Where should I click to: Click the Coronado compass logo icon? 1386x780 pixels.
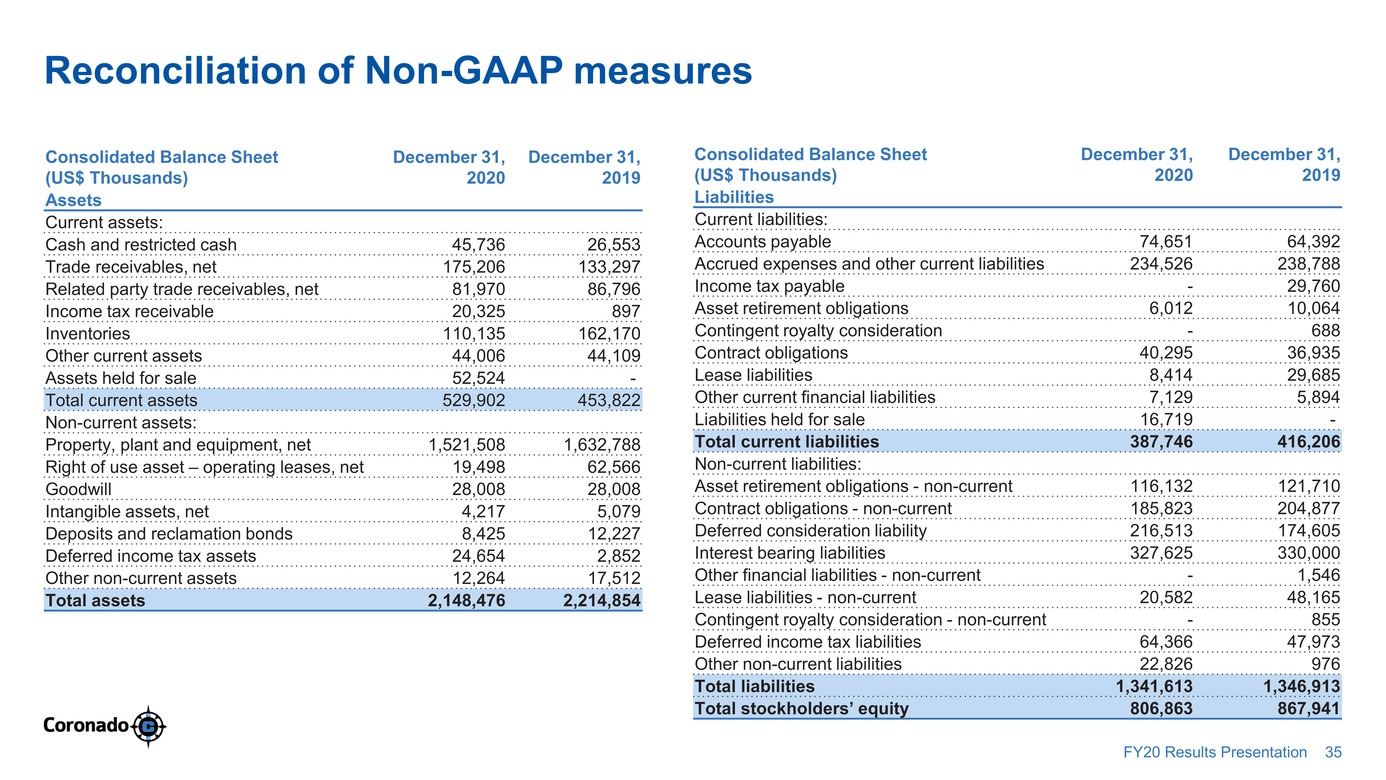point(149,726)
